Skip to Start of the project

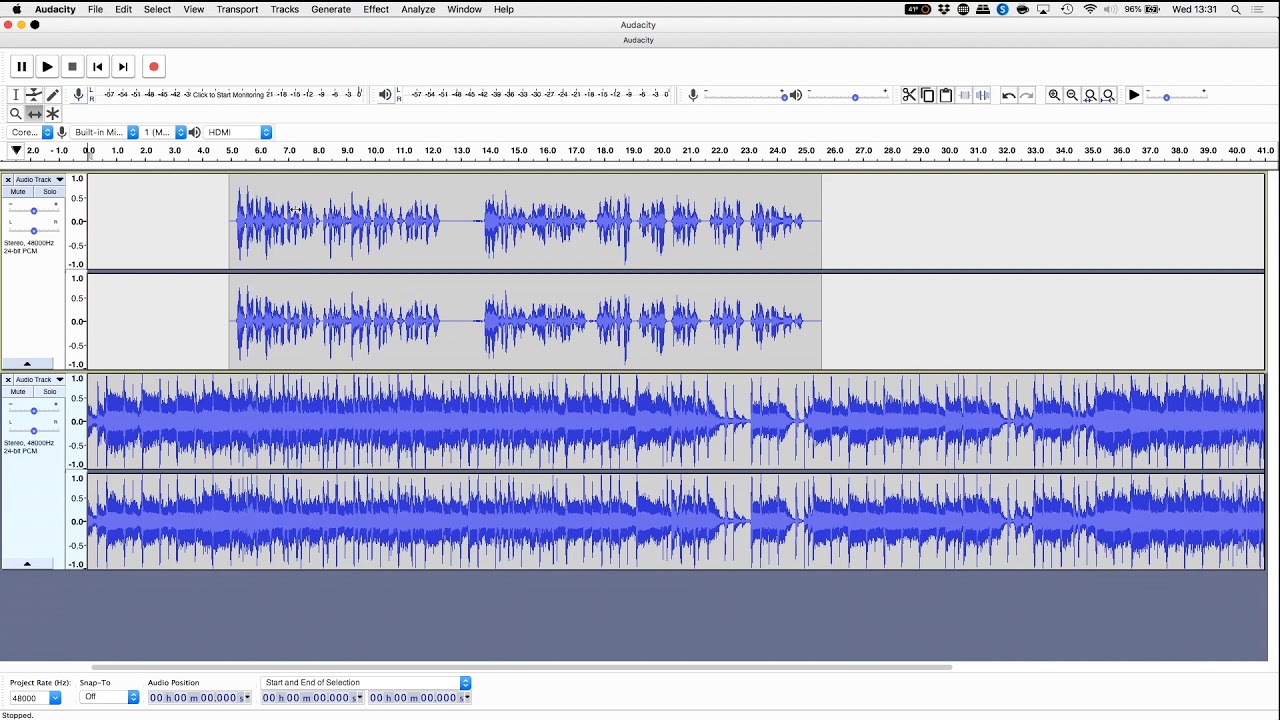98,67
